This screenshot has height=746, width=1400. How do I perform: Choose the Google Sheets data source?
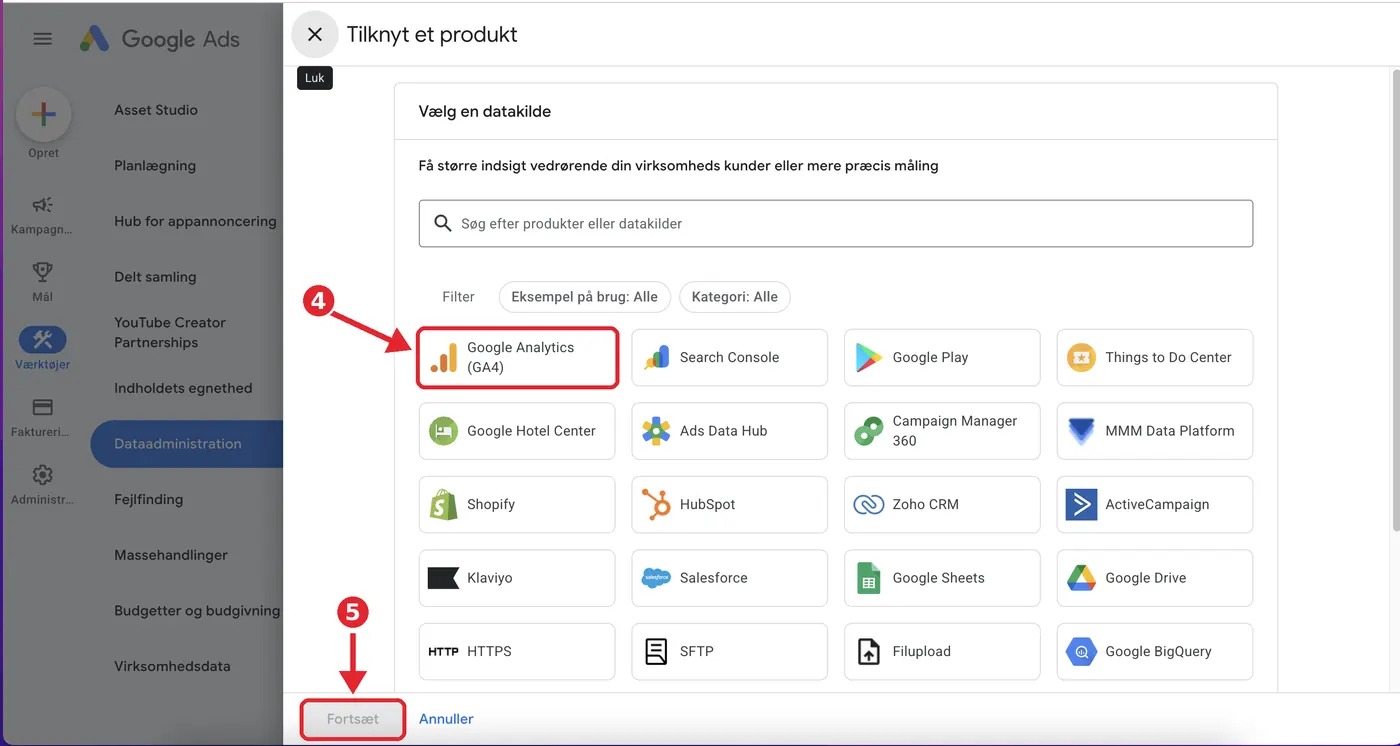click(942, 578)
